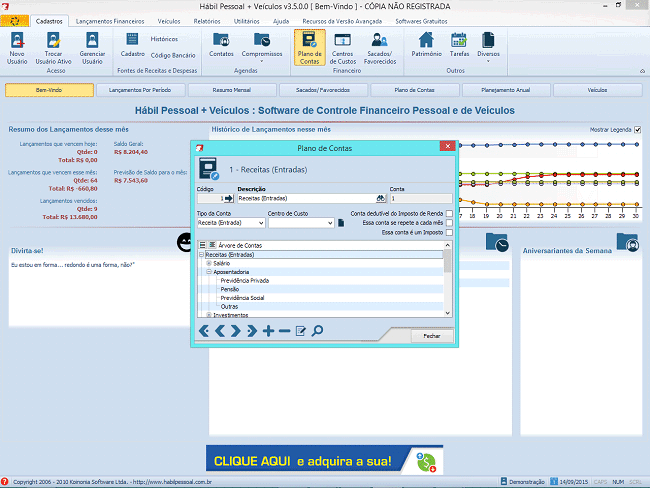This screenshot has height=488, width=650.
Task: Open Centros de Custos
Action: [x=343, y=48]
